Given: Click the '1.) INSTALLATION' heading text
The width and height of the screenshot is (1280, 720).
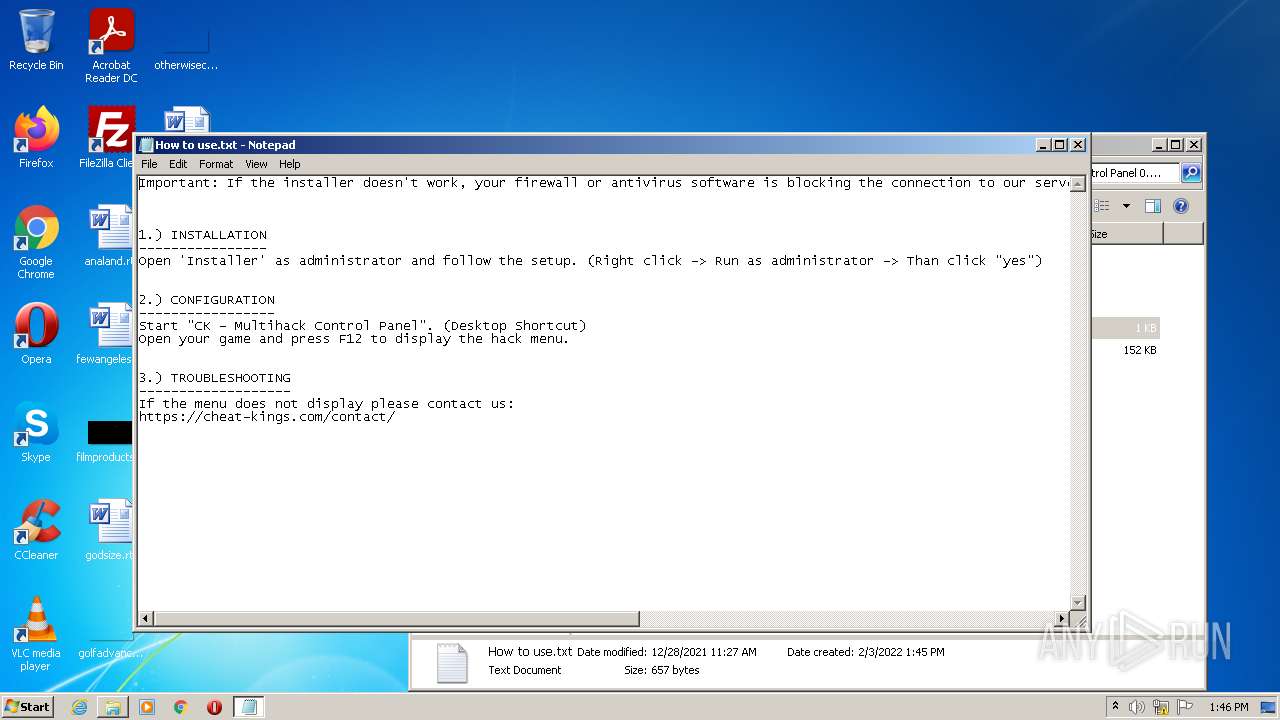Looking at the screenshot, I should (x=202, y=235).
